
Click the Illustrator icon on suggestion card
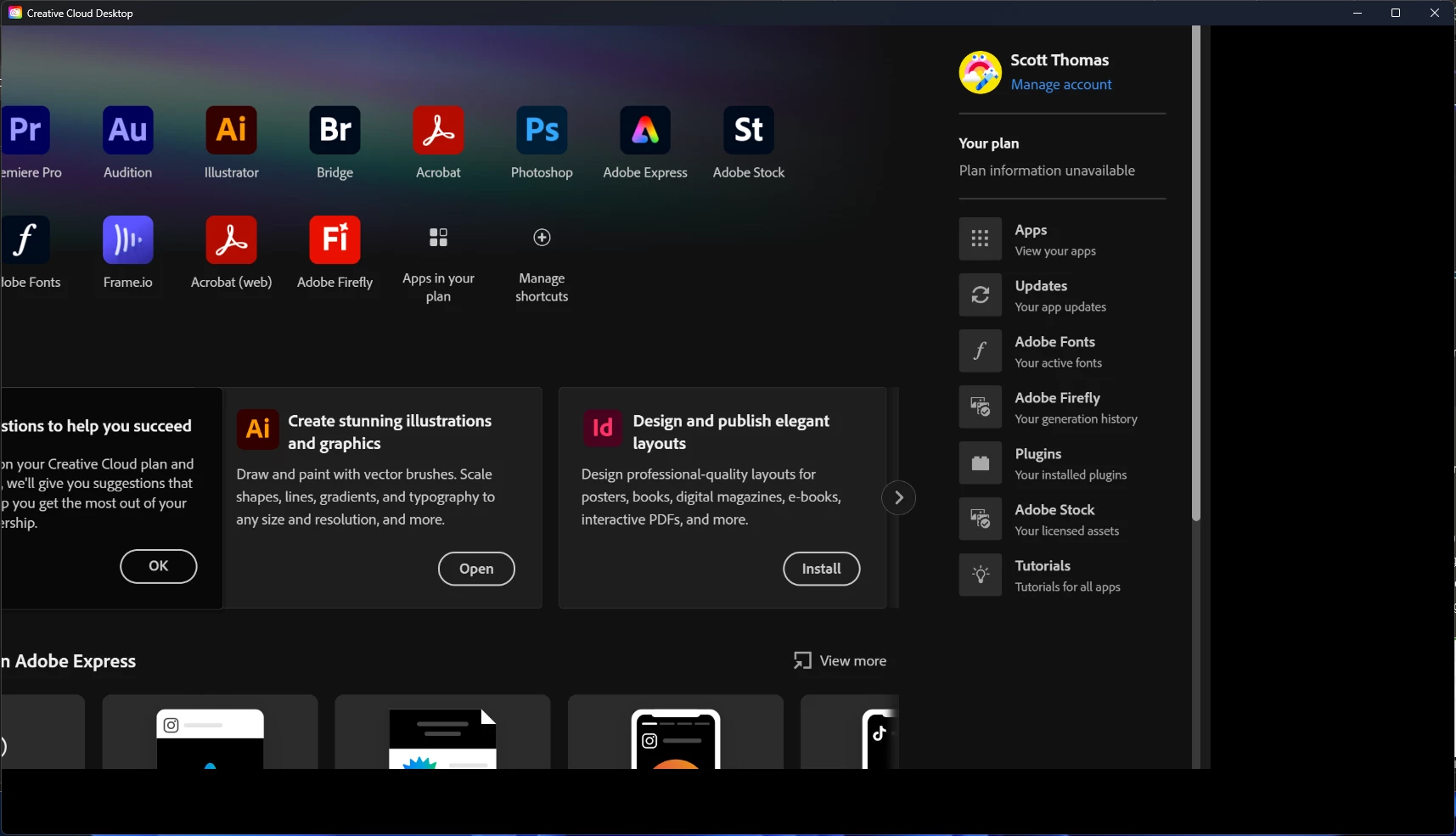[258, 429]
